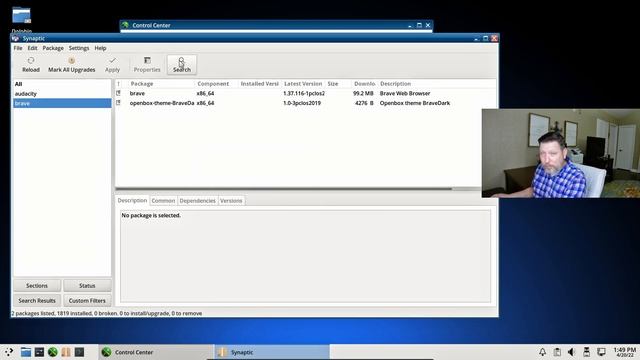Sort by Installed Version column header

(260, 84)
